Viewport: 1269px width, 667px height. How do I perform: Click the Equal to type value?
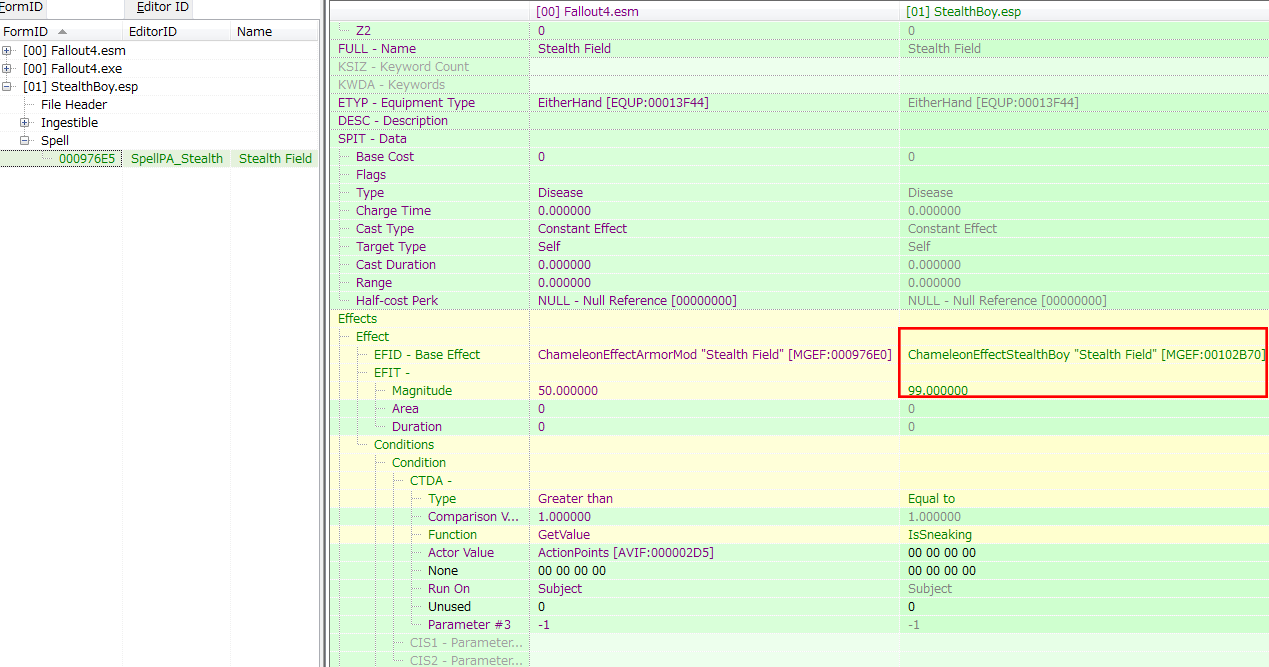tap(931, 498)
